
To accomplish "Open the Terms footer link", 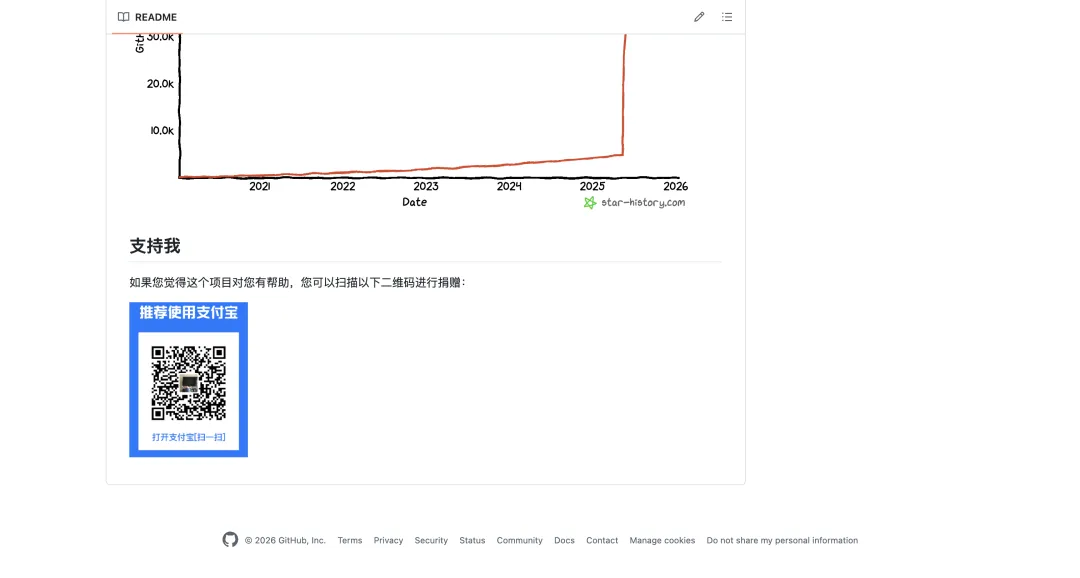I will pos(350,540).
